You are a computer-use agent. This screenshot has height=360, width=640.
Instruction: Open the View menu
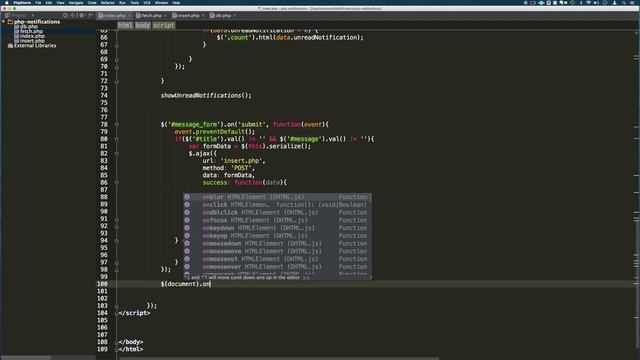[x=60, y=2]
